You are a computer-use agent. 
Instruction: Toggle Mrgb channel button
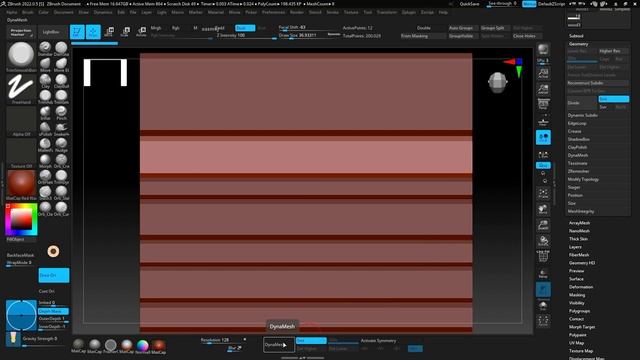click(x=156, y=28)
